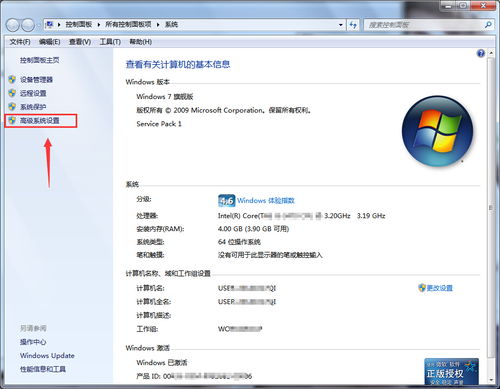The height and width of the screenshot is (389, 500).
Task: Click the 查看有关计算机的基本信息 heading
Action: pos(178,64)
